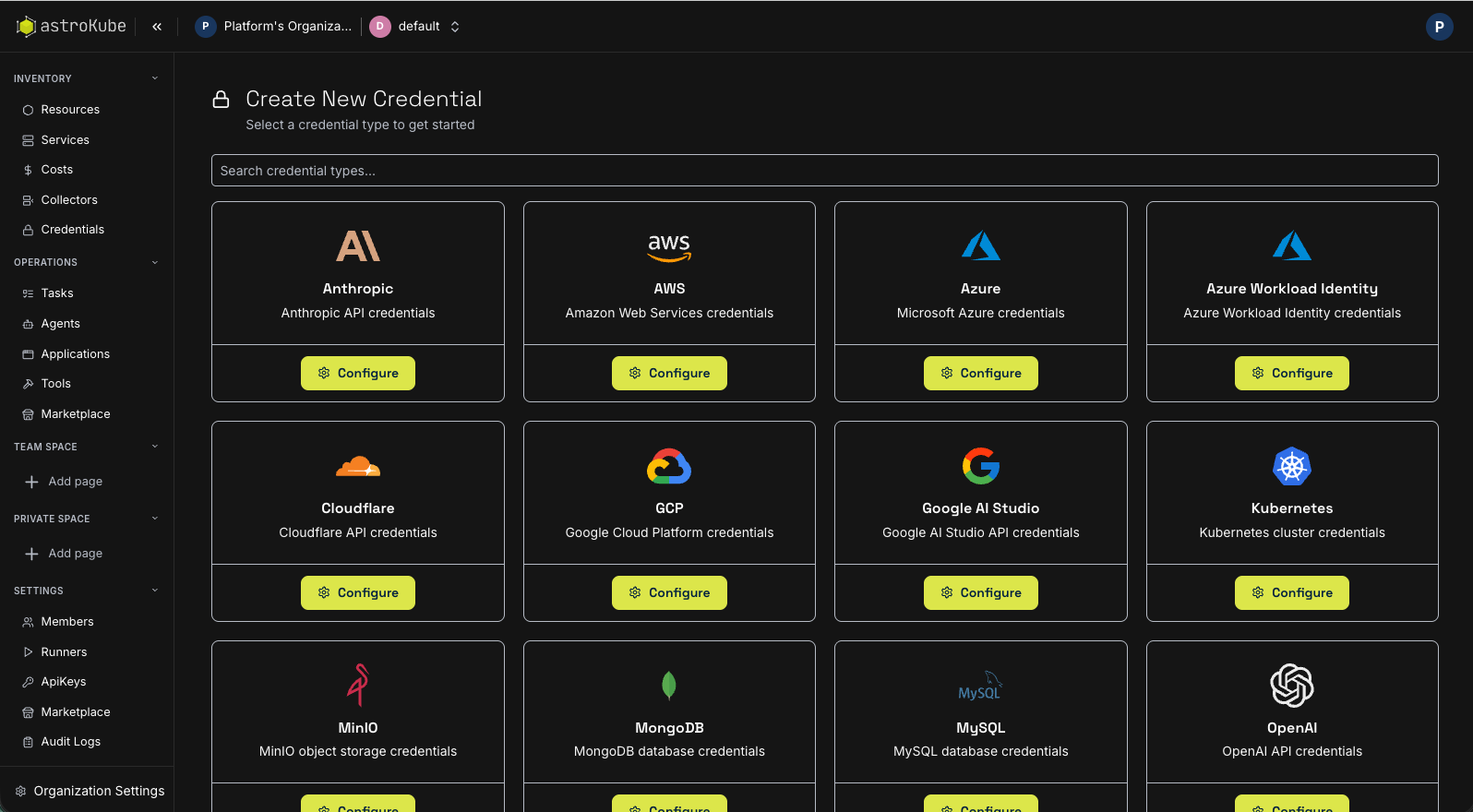Open the default project switcher dropdown
1473x812 pixels.
point(415,27)
